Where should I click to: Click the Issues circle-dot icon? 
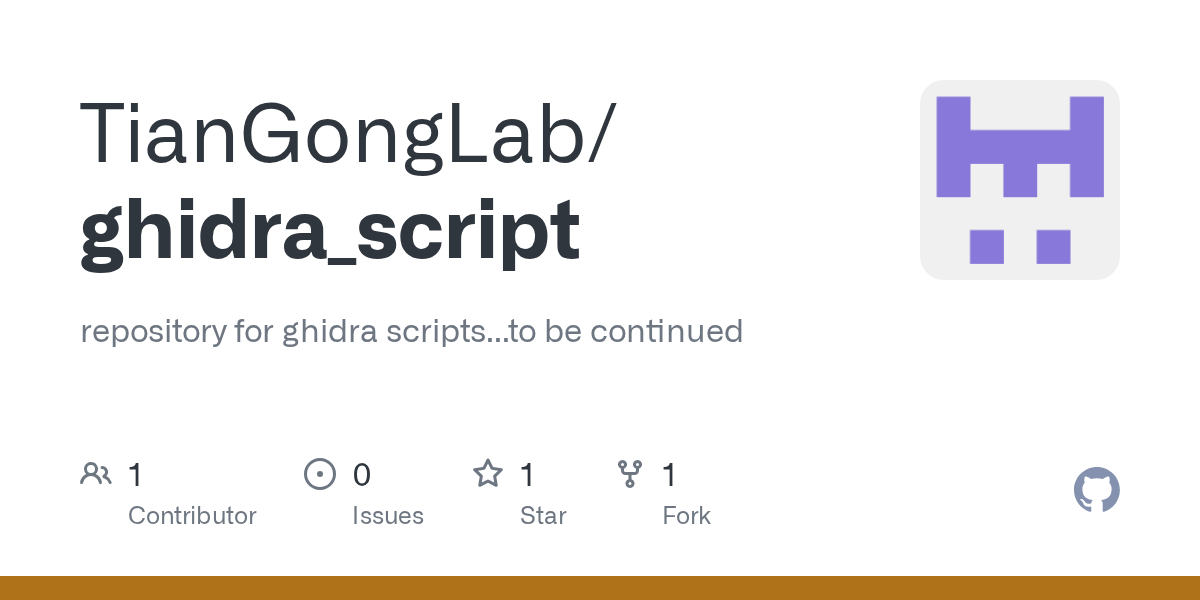[319, 474]
